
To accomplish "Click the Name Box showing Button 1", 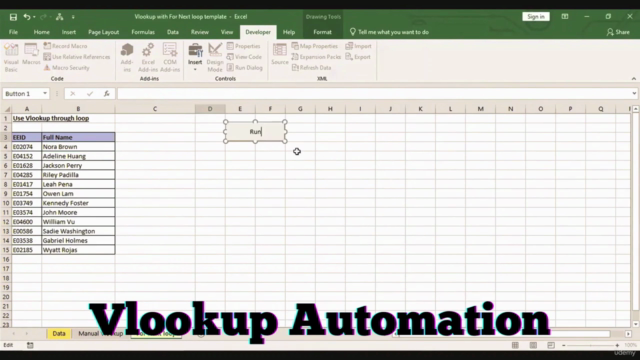I will pos(22,93).
